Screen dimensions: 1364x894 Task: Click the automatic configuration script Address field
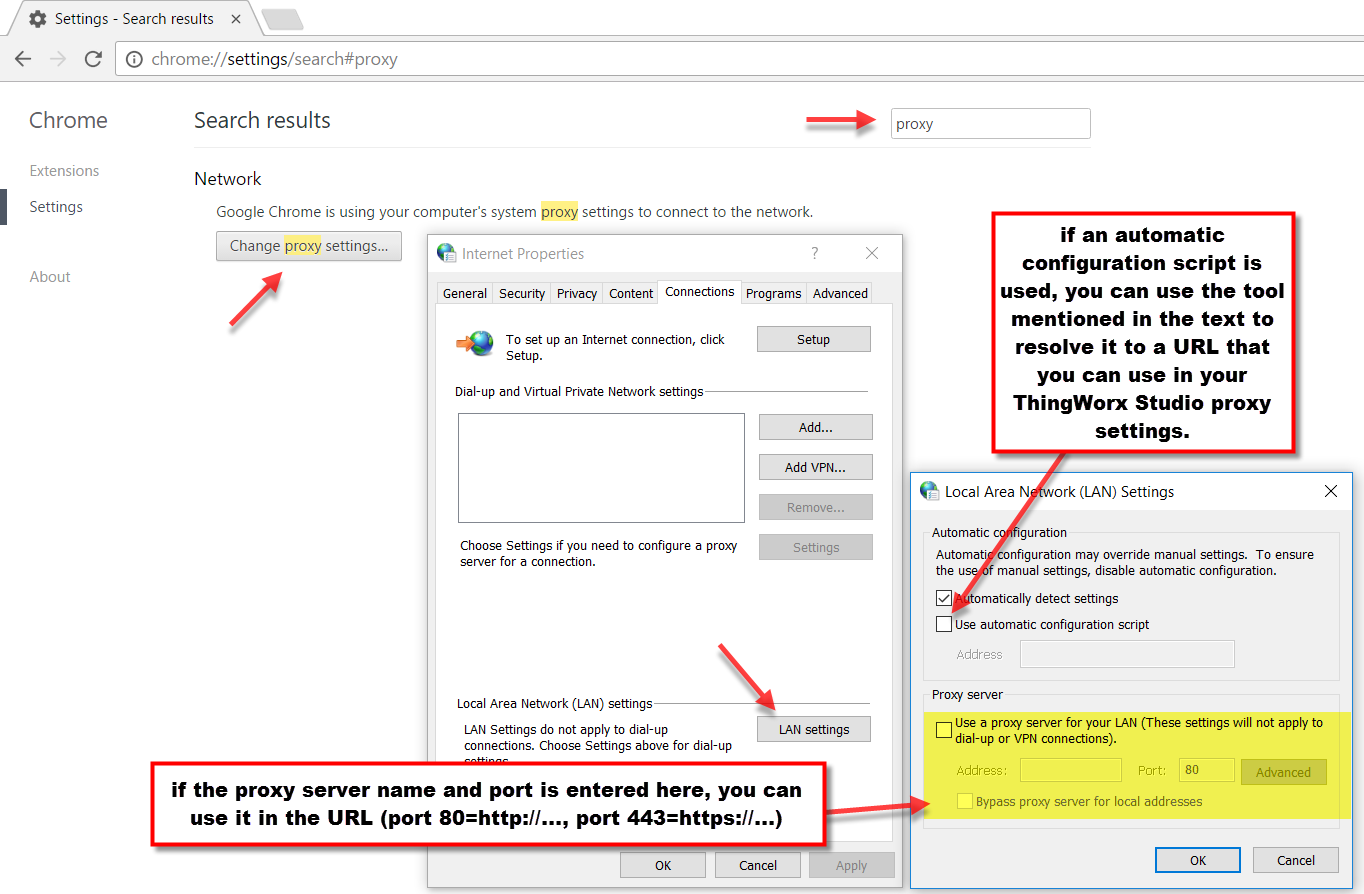pos(1127,654)
